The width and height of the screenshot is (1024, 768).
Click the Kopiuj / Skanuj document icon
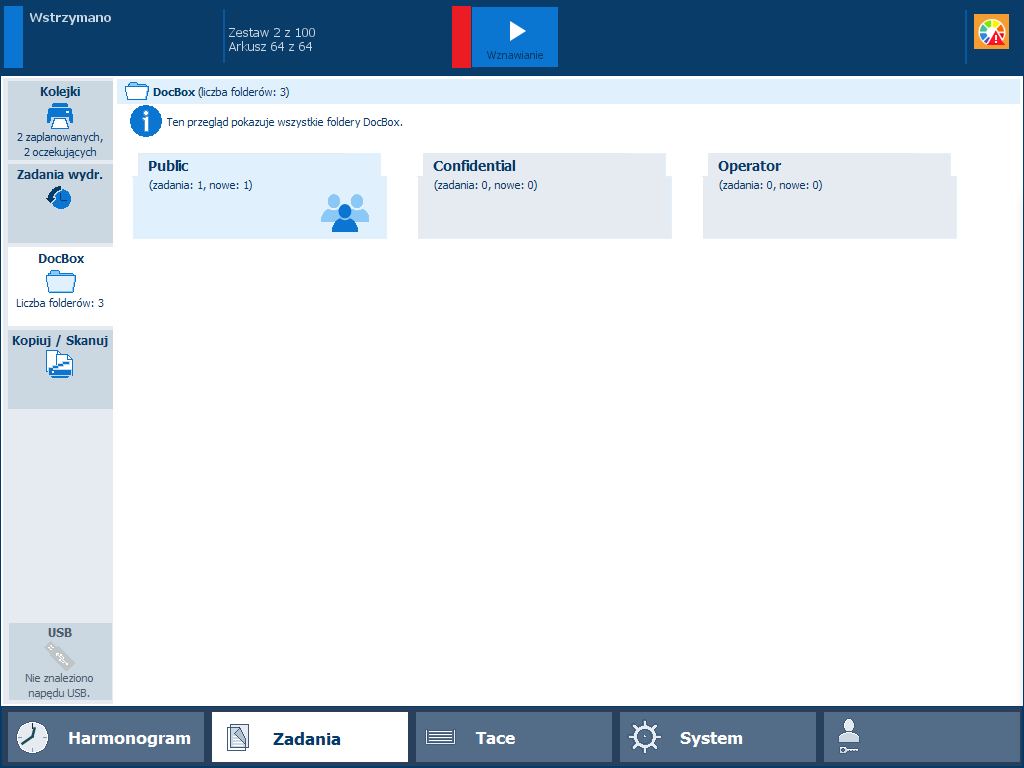[59, 364]
